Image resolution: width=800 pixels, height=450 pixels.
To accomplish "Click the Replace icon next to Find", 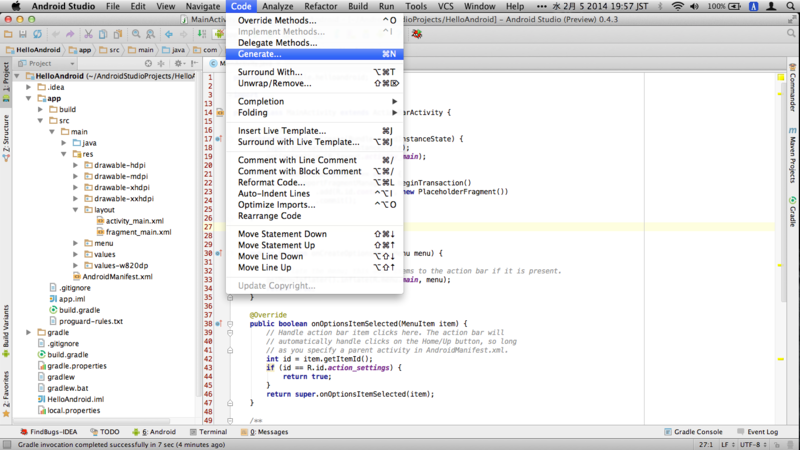I will [151, 34].
